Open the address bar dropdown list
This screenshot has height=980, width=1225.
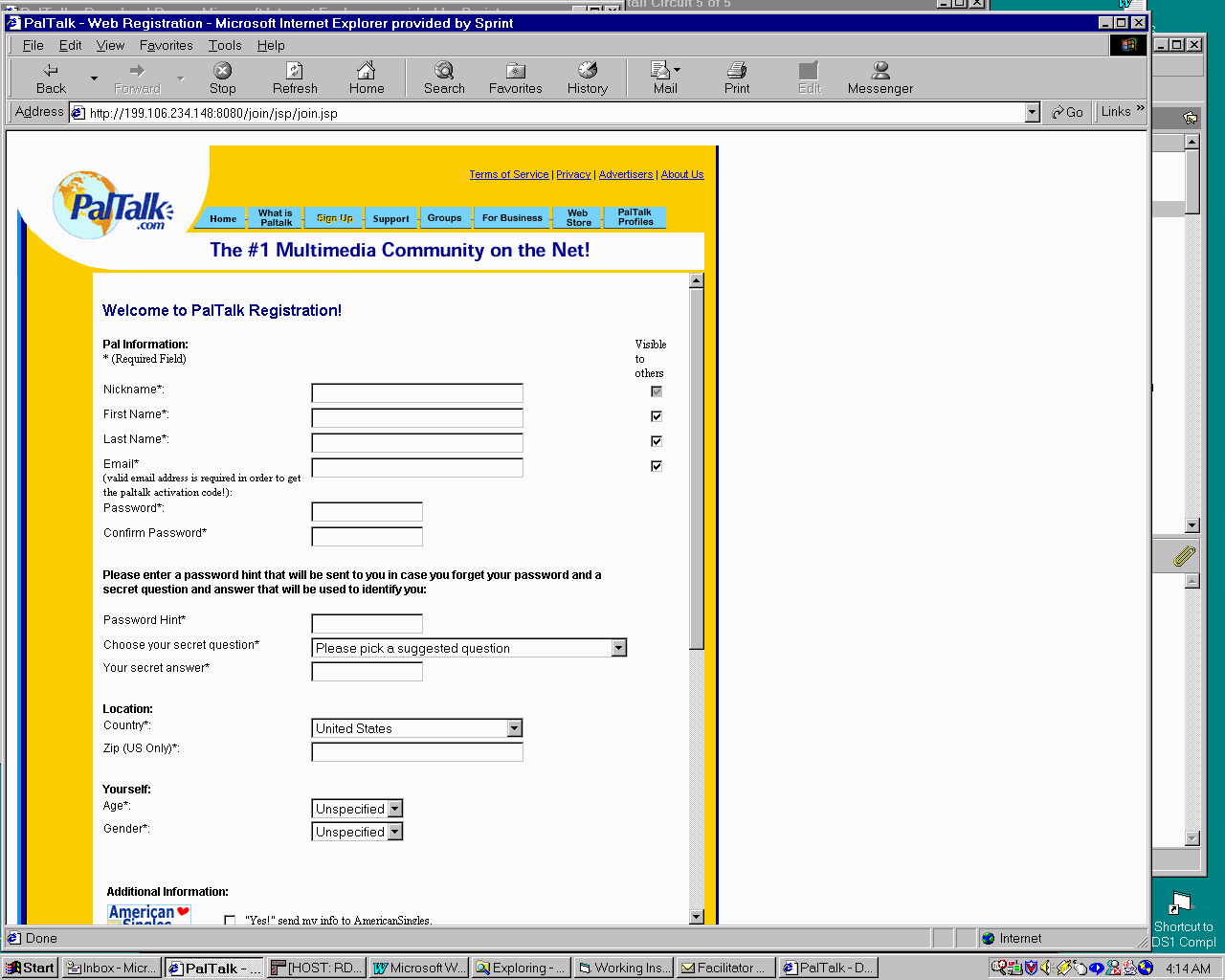point(1032,113)
